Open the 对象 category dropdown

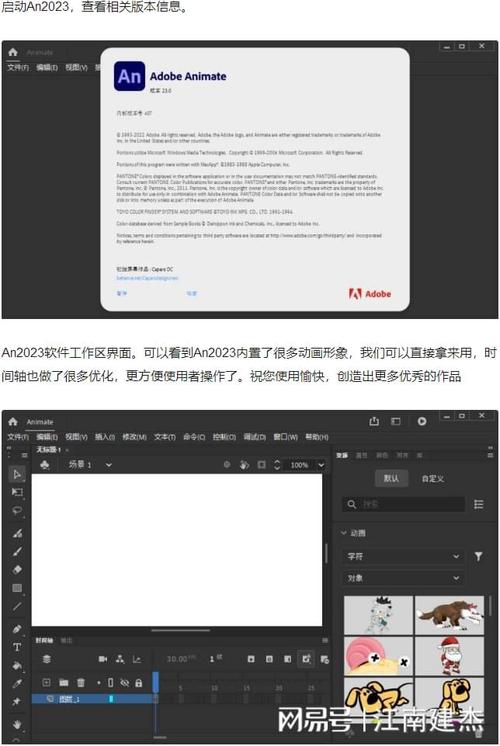pyautogui.click(x=403, y=578)
